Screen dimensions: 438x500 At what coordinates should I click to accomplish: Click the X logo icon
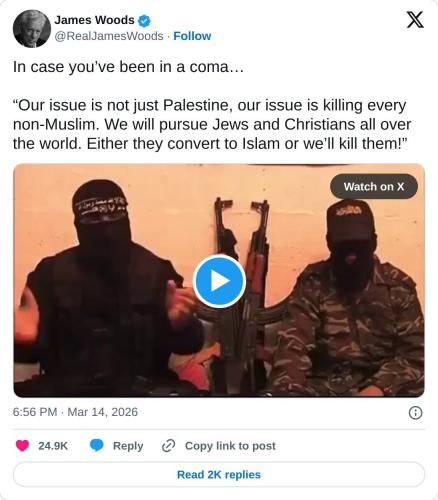415,20
